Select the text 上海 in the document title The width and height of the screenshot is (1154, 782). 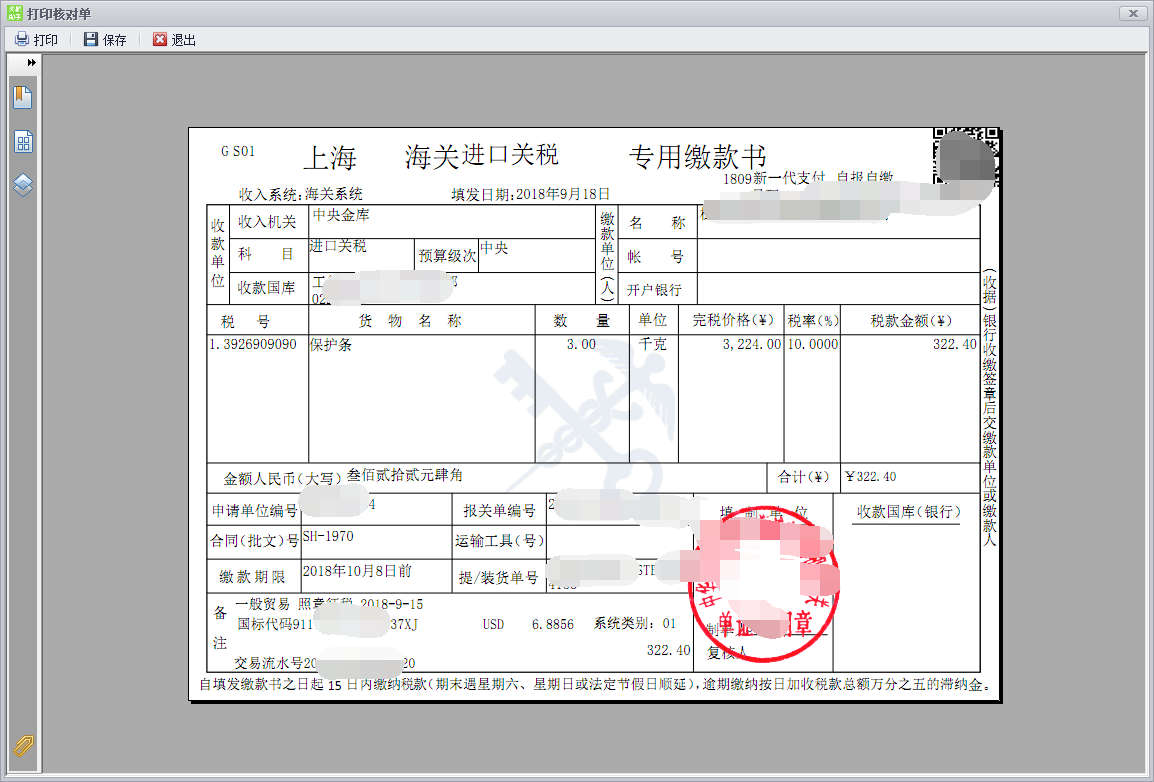click(330, 157)
